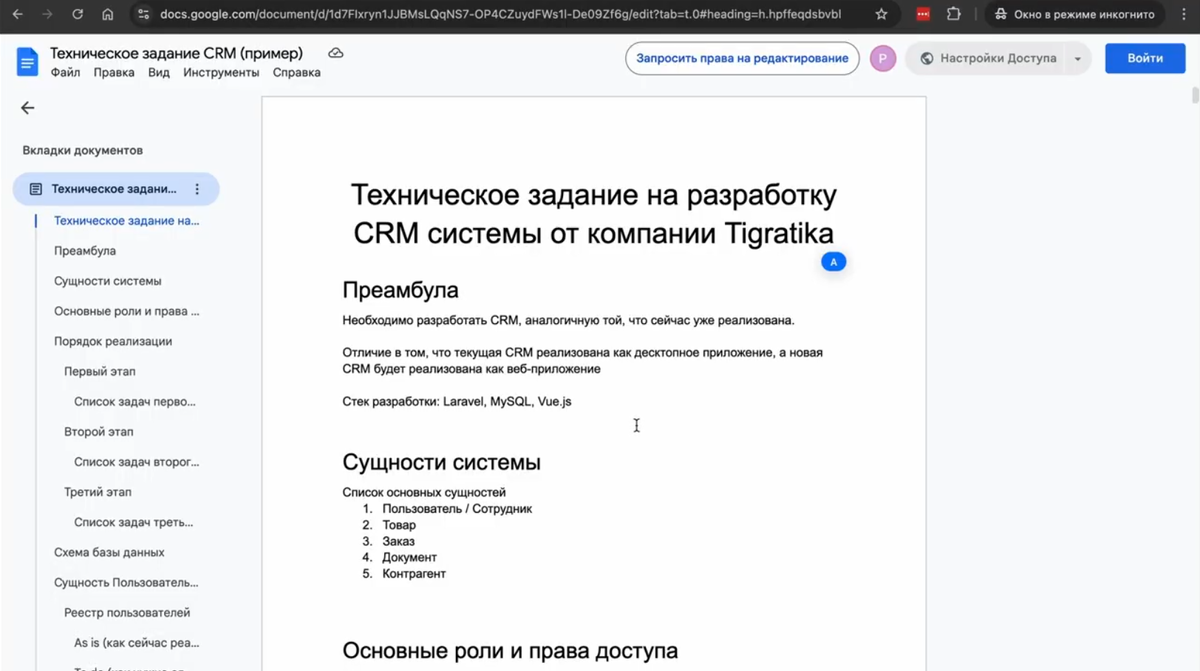Open the Правка menu

[114, 73]
